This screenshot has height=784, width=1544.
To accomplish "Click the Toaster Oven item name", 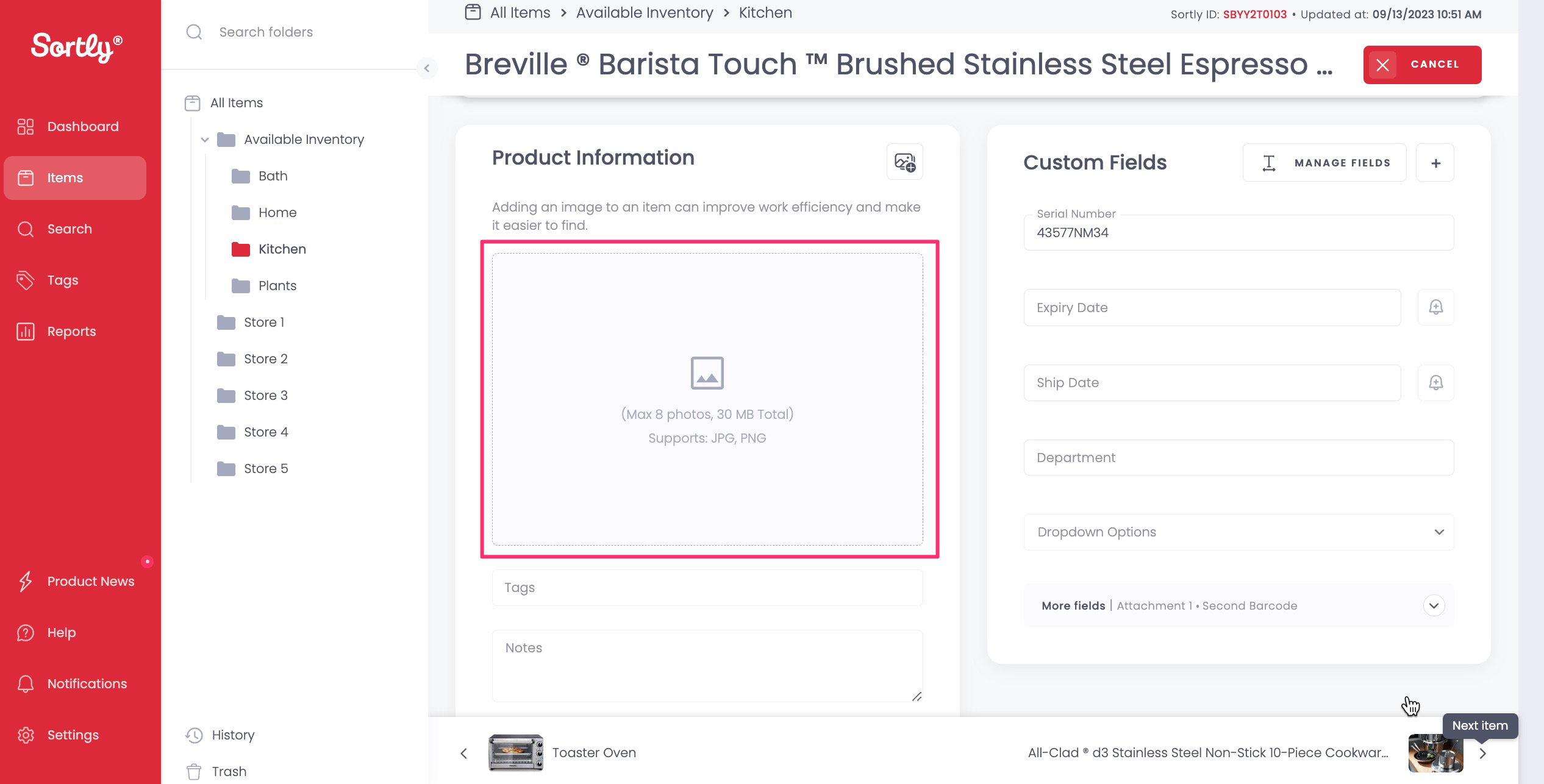I will (x=594, y=752).
